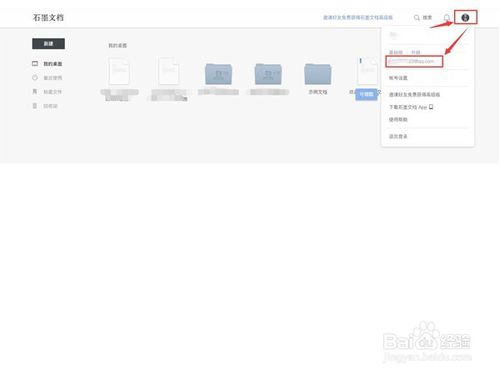Click the invite friends link in header

click(358, 17)
